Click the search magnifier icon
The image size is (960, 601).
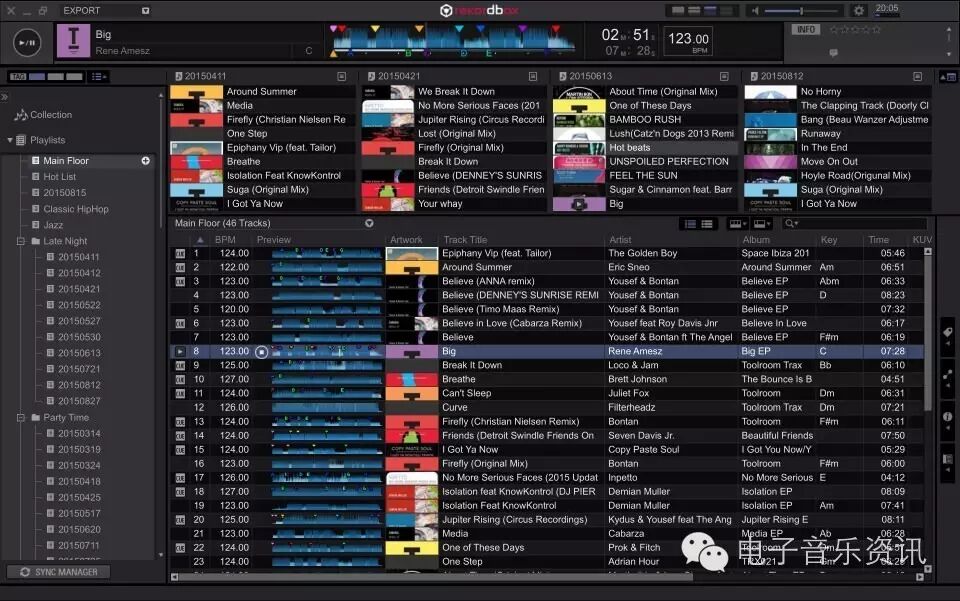790,223
